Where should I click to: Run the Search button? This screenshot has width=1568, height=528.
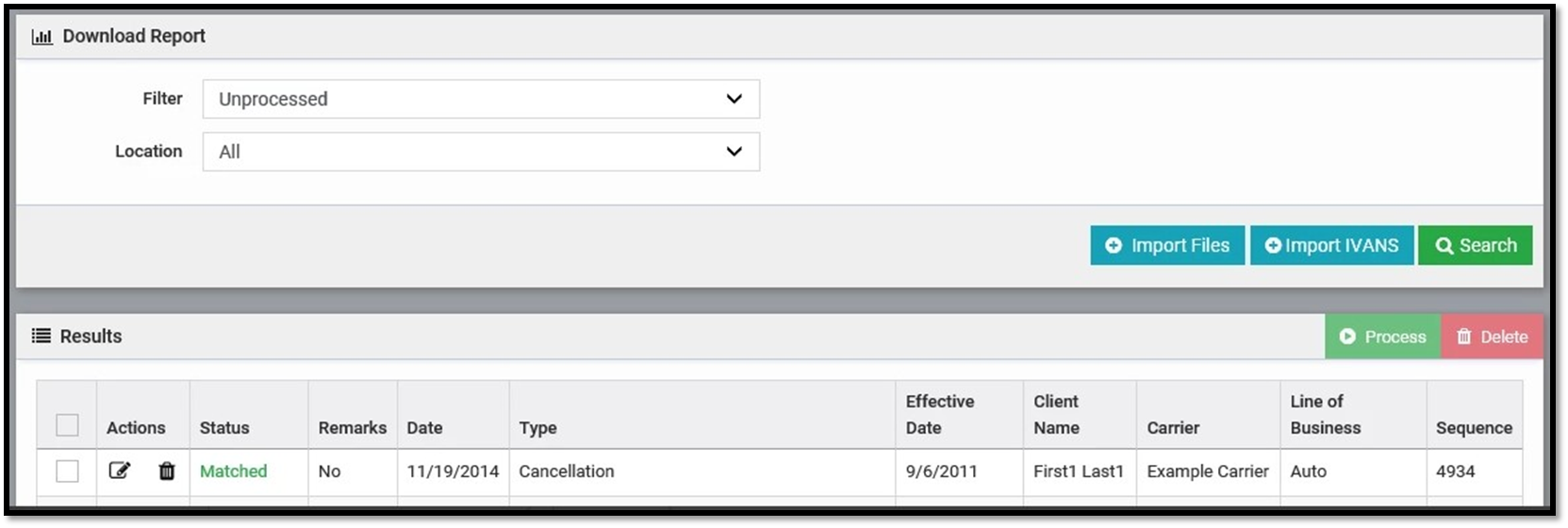point(1475,245)
